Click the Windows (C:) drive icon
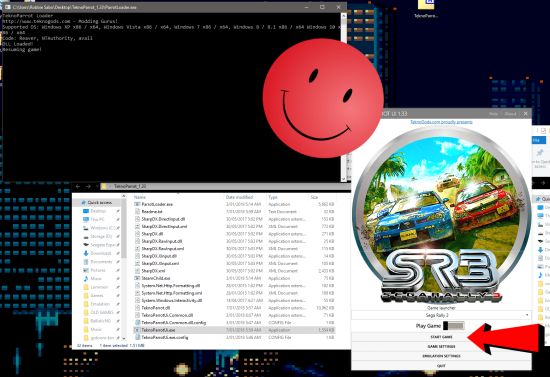This screenshot has width=550, height=377. point(86,228)
